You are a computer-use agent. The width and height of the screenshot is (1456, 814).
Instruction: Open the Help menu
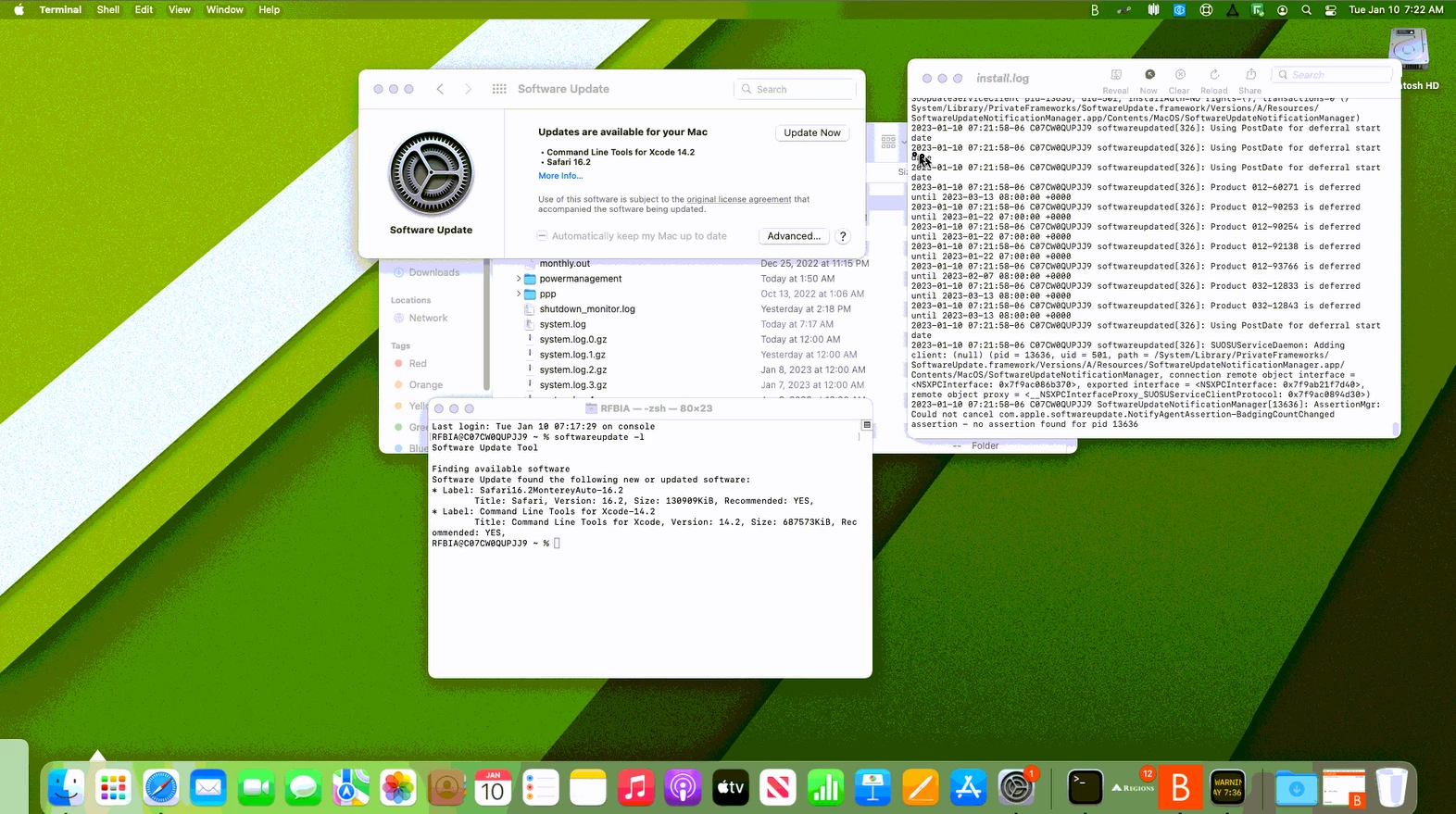point(270,9)
